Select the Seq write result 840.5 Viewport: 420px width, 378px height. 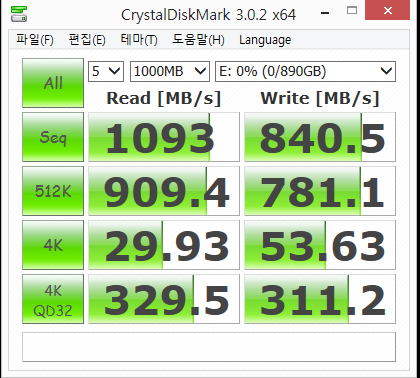(x=320, y=137)
